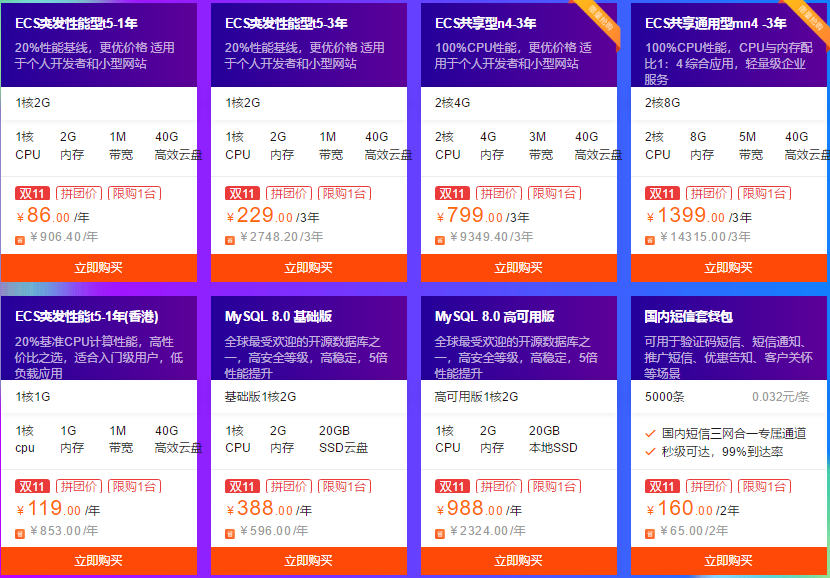
Task: Buy MySQL 8.0 基础版 now
Action: 309,561
